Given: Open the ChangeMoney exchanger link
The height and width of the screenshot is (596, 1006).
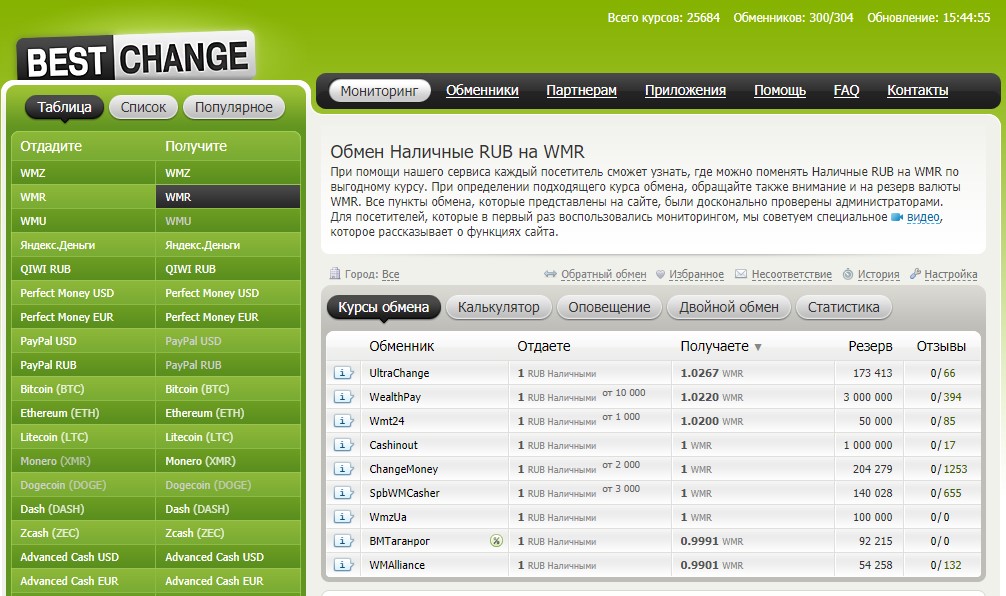Looking at the screenshot, I should [x=403, y=469].
